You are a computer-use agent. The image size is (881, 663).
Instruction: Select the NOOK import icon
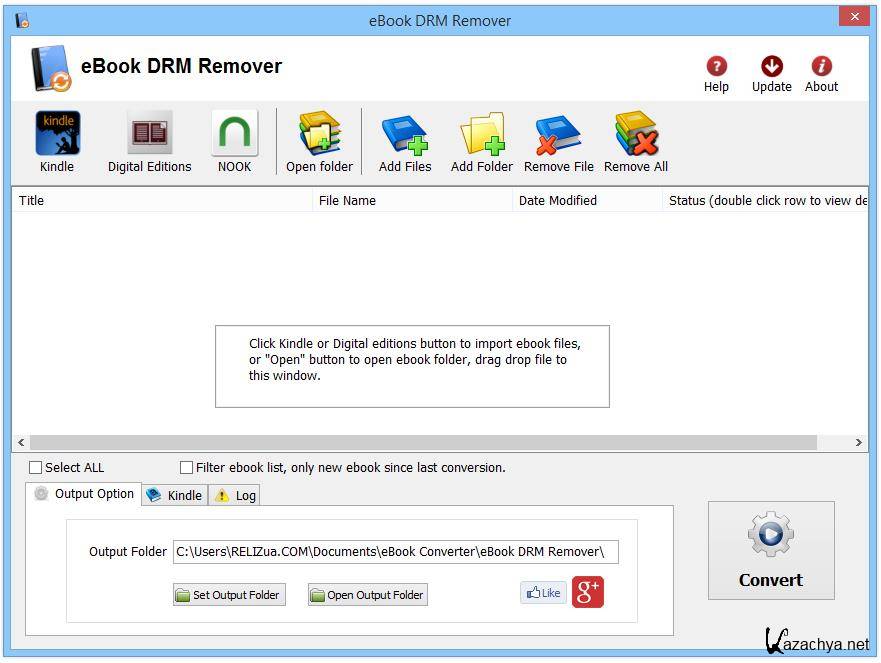click(234, 135)
